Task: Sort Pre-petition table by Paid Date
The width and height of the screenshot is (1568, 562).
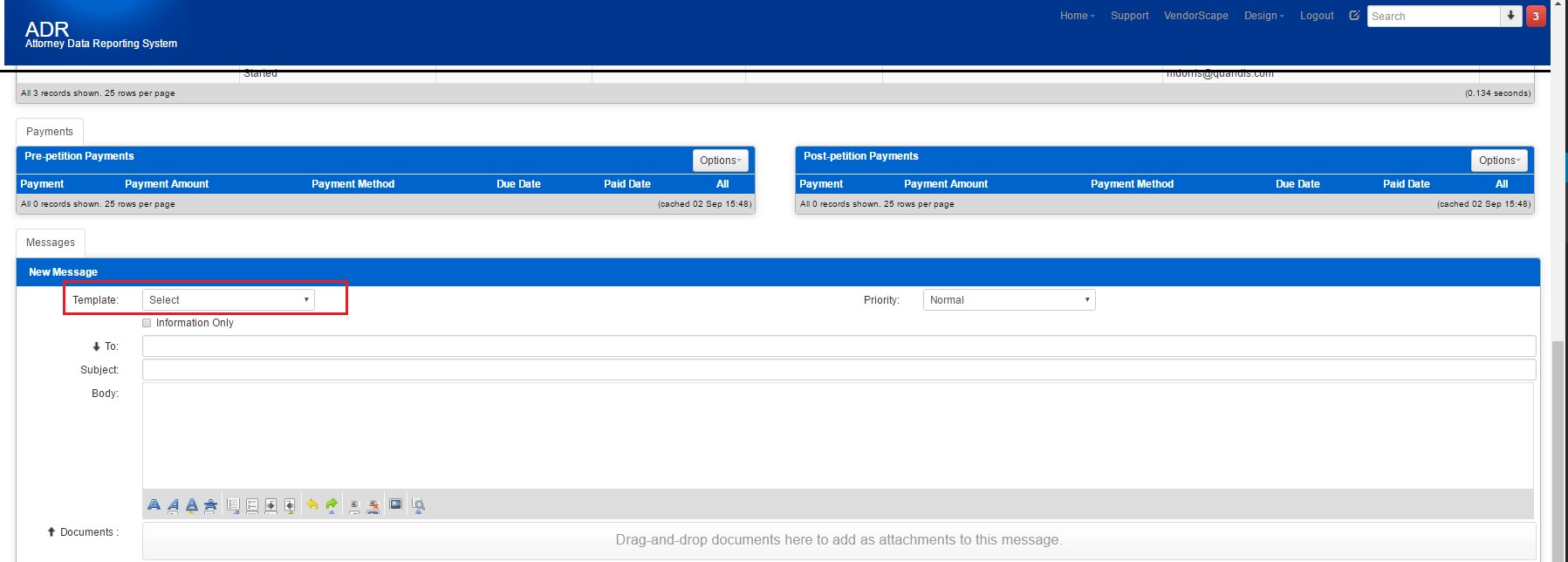Action: pos(627,184)
